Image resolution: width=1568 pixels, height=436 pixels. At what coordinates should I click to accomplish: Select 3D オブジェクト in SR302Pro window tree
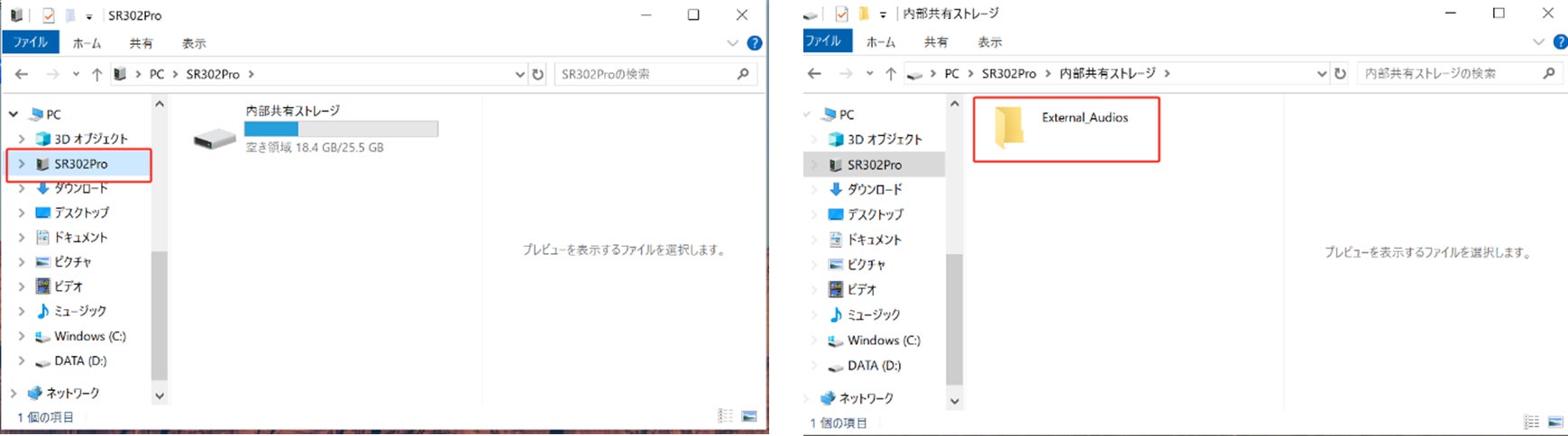tap(90, 139)
